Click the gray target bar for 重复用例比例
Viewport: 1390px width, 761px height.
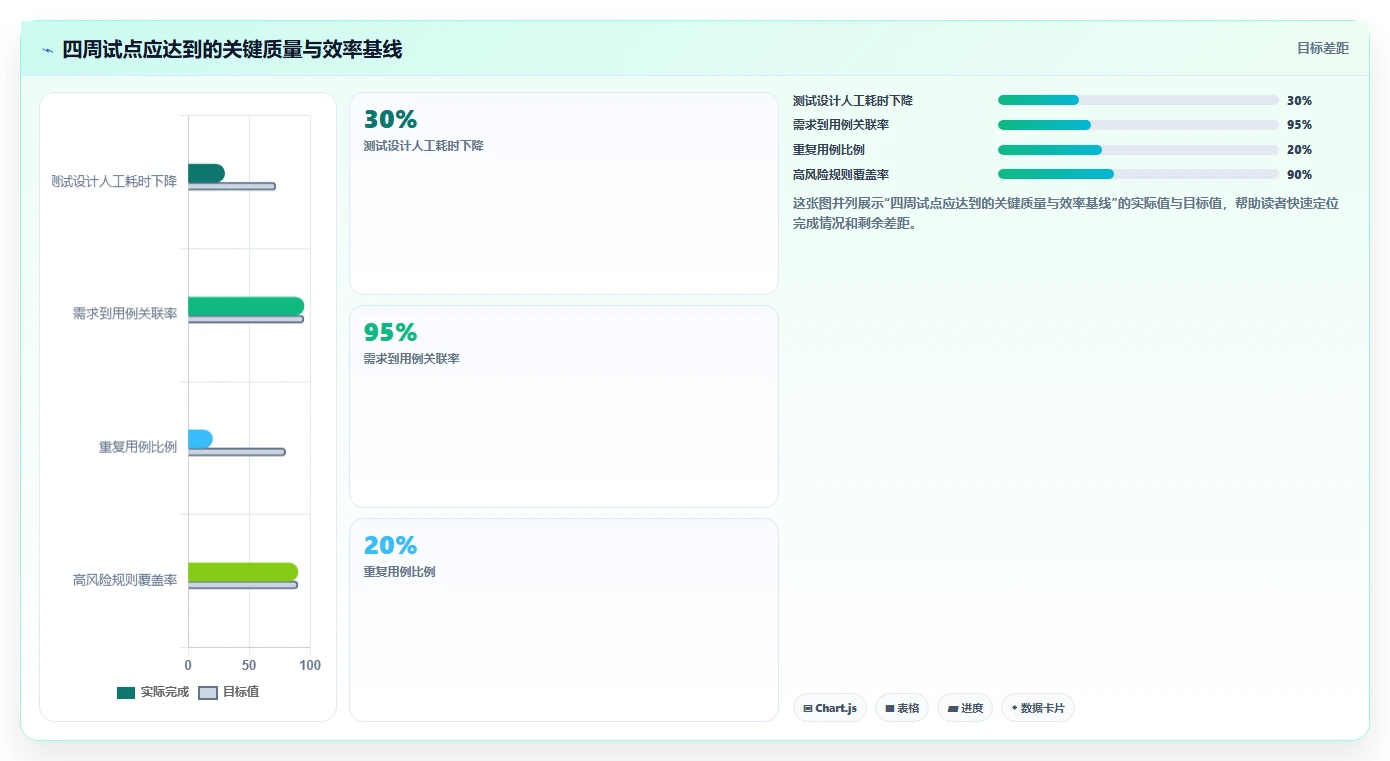pos(236,452)
